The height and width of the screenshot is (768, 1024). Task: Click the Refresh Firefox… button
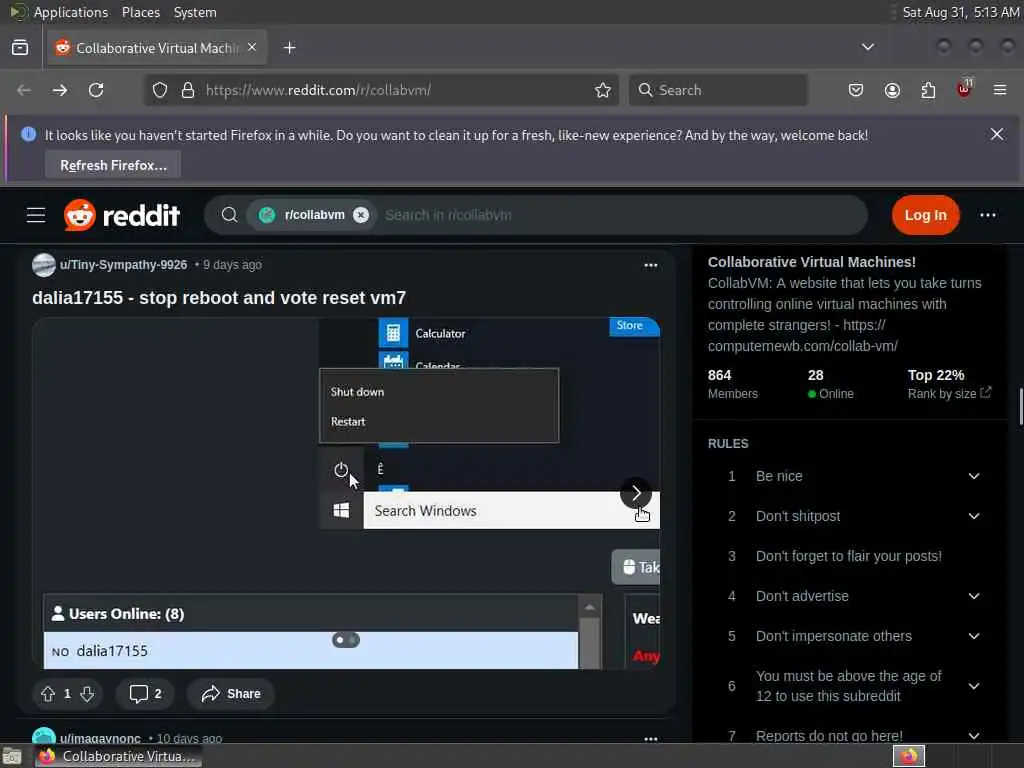(113, 165)
